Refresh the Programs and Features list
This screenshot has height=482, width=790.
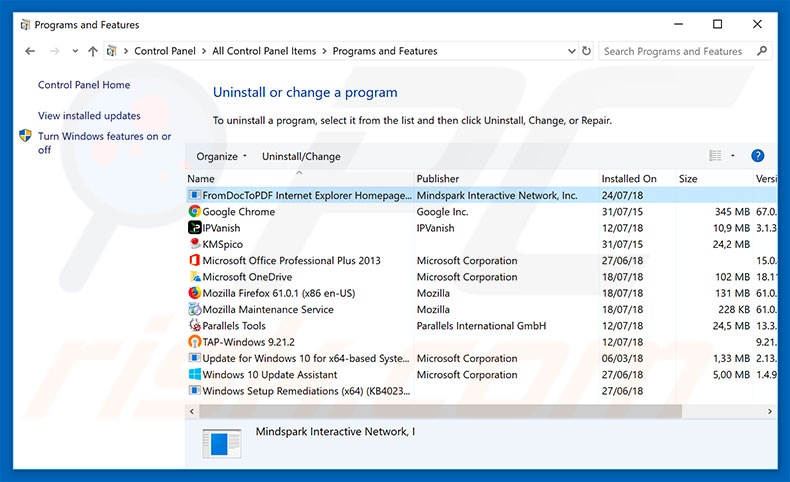point(586,51)
